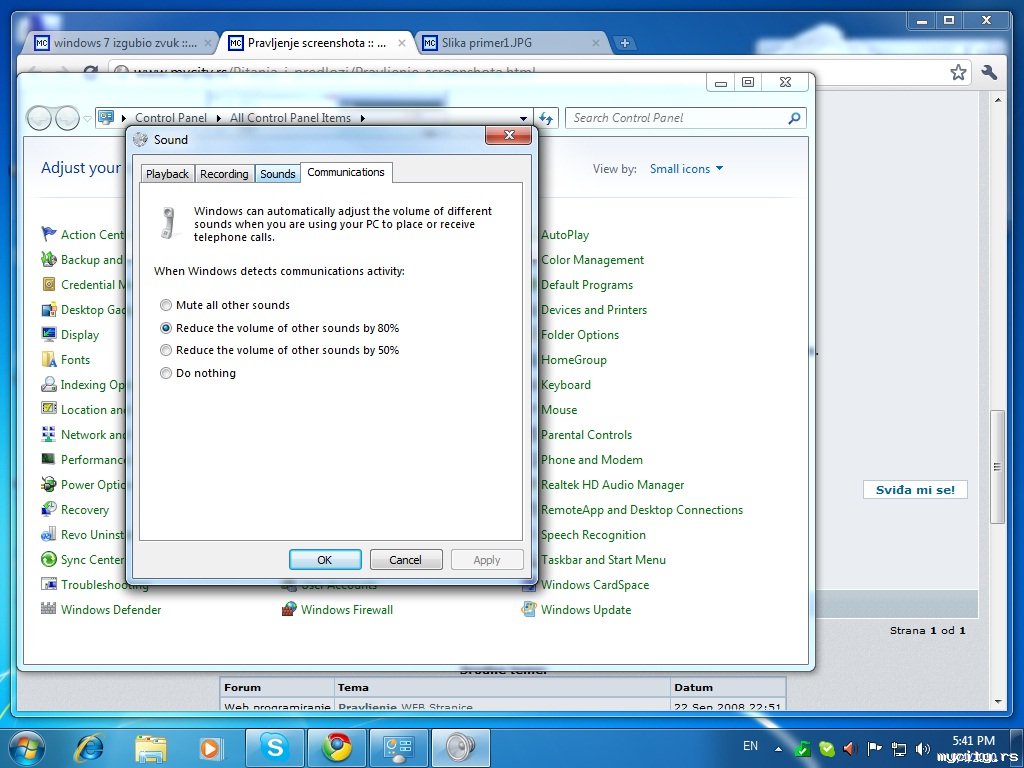Viewport: 1024px width, 768px height.
Task: Click Cancel in the Sound dialog
Action: point(405,560)
